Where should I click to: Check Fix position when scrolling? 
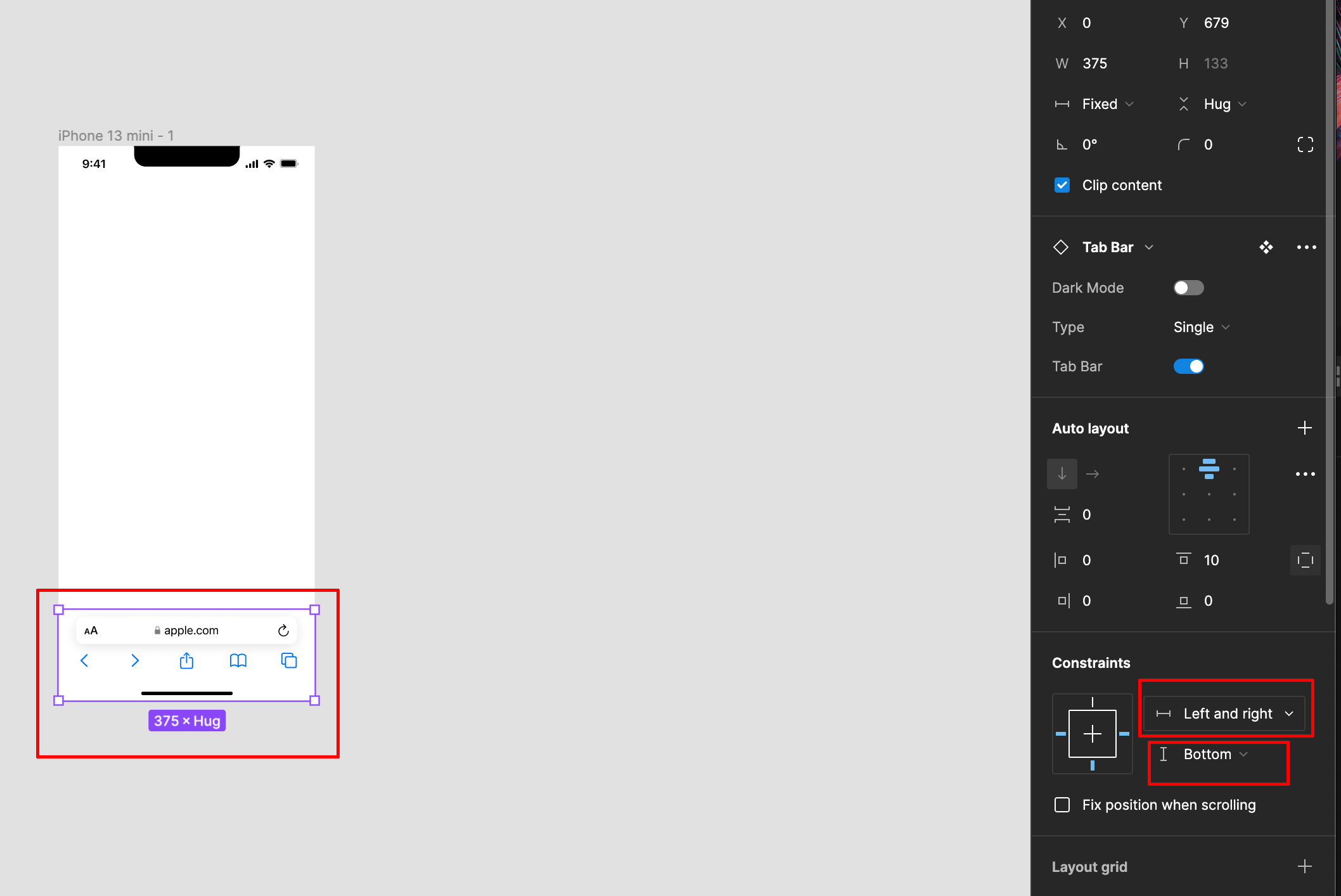pos(1062,805)
